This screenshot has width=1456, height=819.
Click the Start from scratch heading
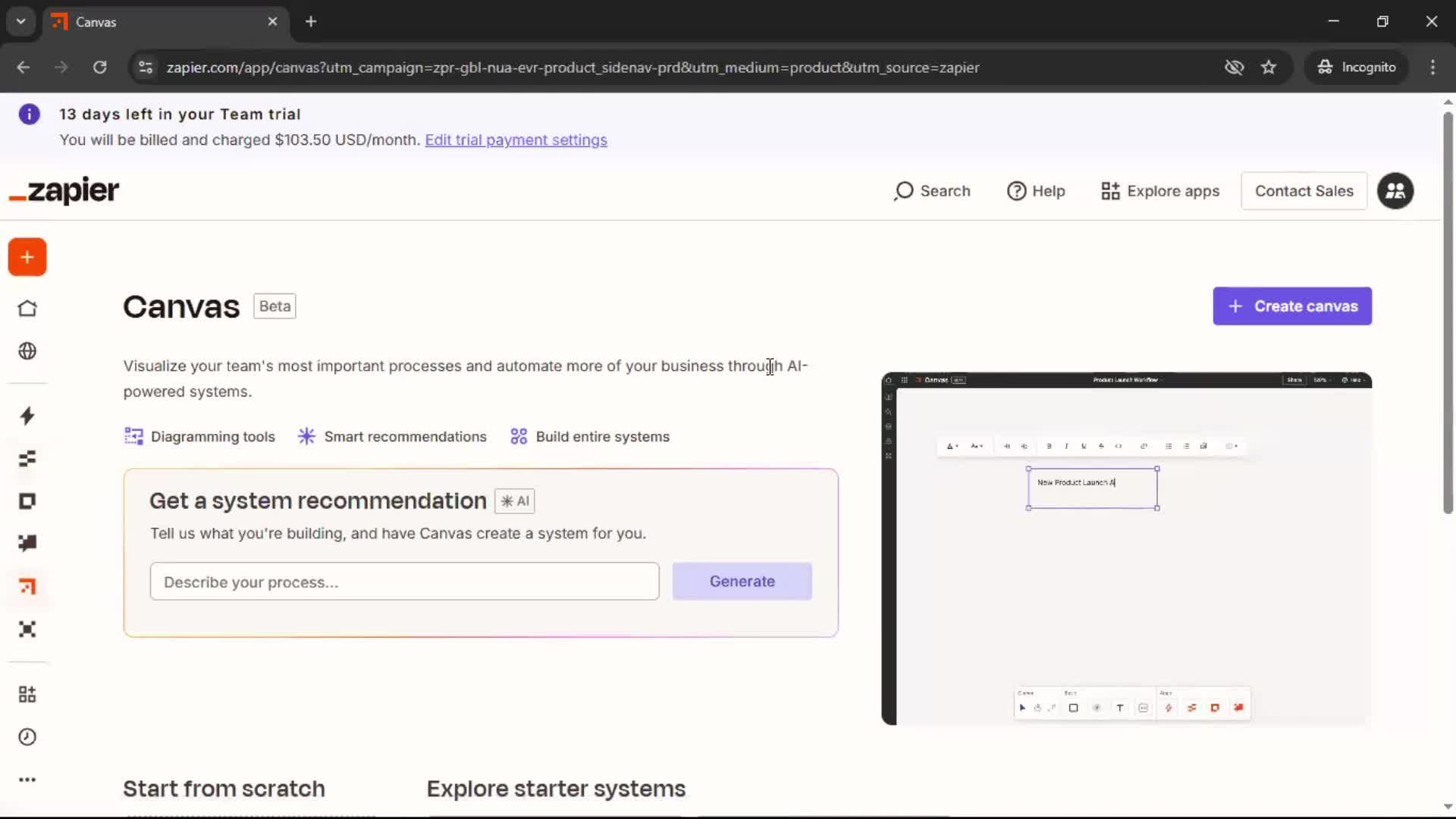(x=224, y=789)
